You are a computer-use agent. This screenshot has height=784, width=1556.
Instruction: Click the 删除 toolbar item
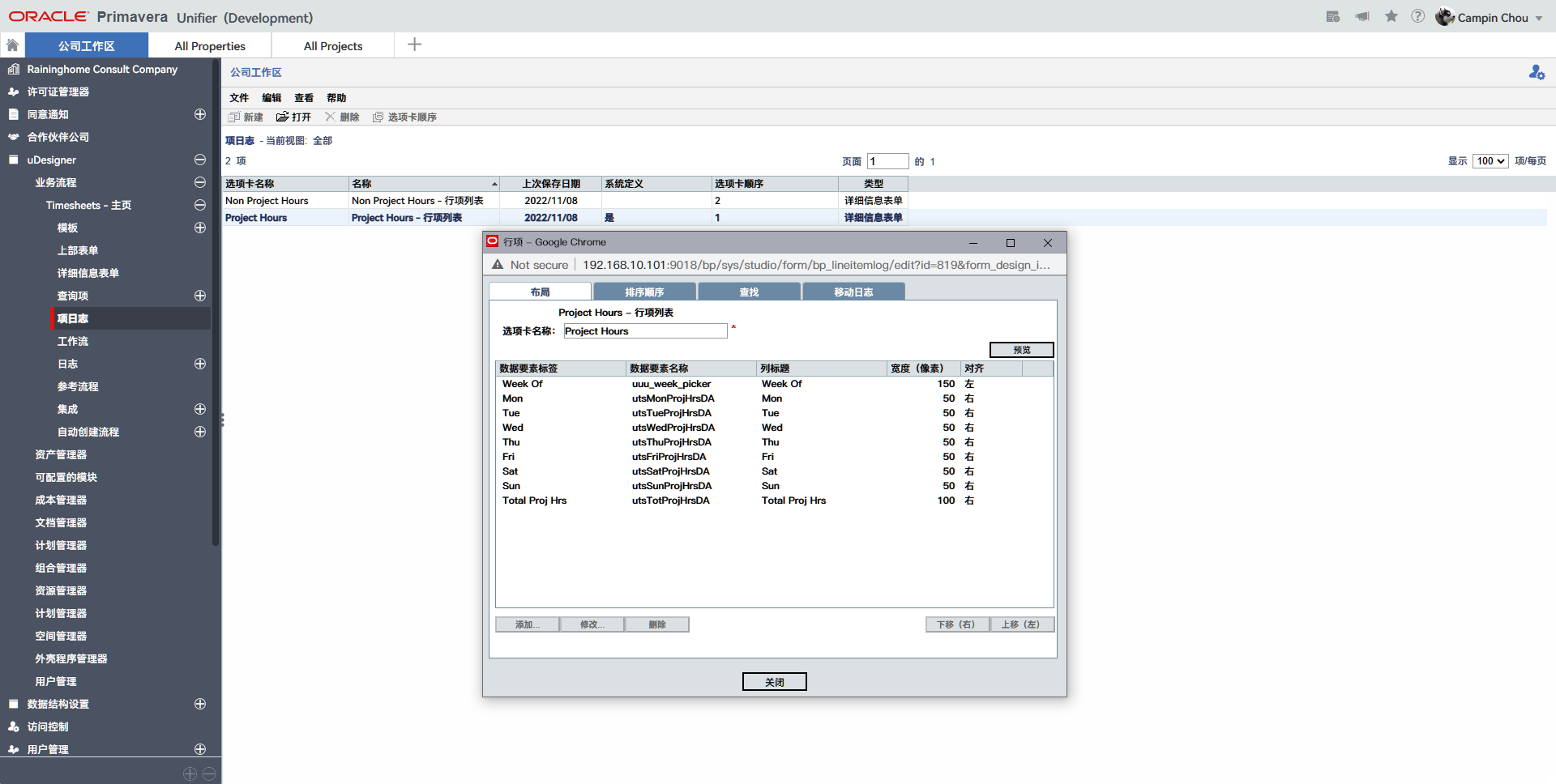(x=342, y=117)
